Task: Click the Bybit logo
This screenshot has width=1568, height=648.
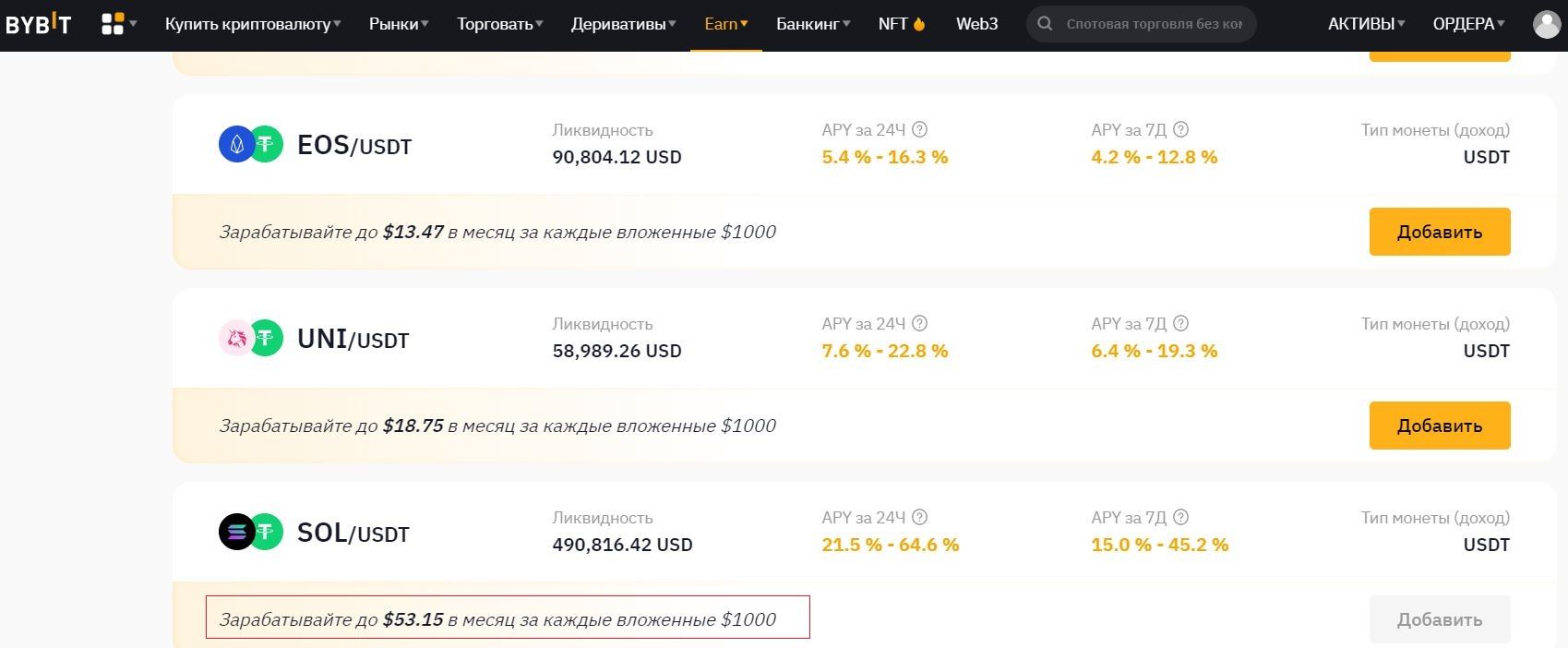Action: (38, 25)
